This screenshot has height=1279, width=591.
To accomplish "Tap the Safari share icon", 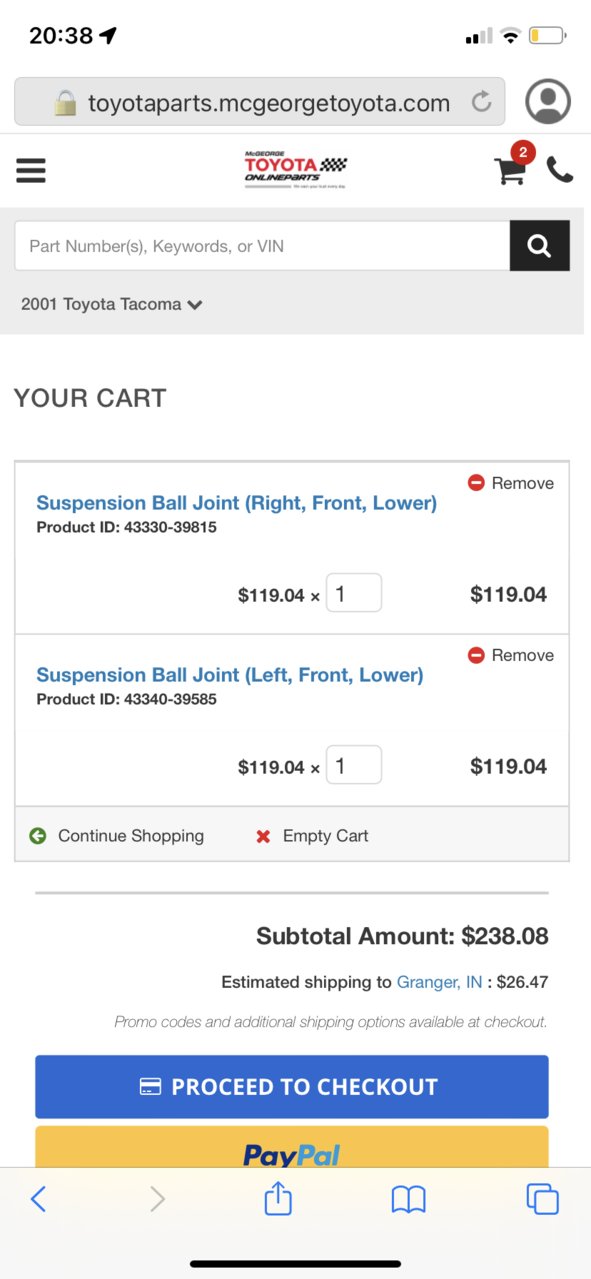I will (x=278, y=1197).
